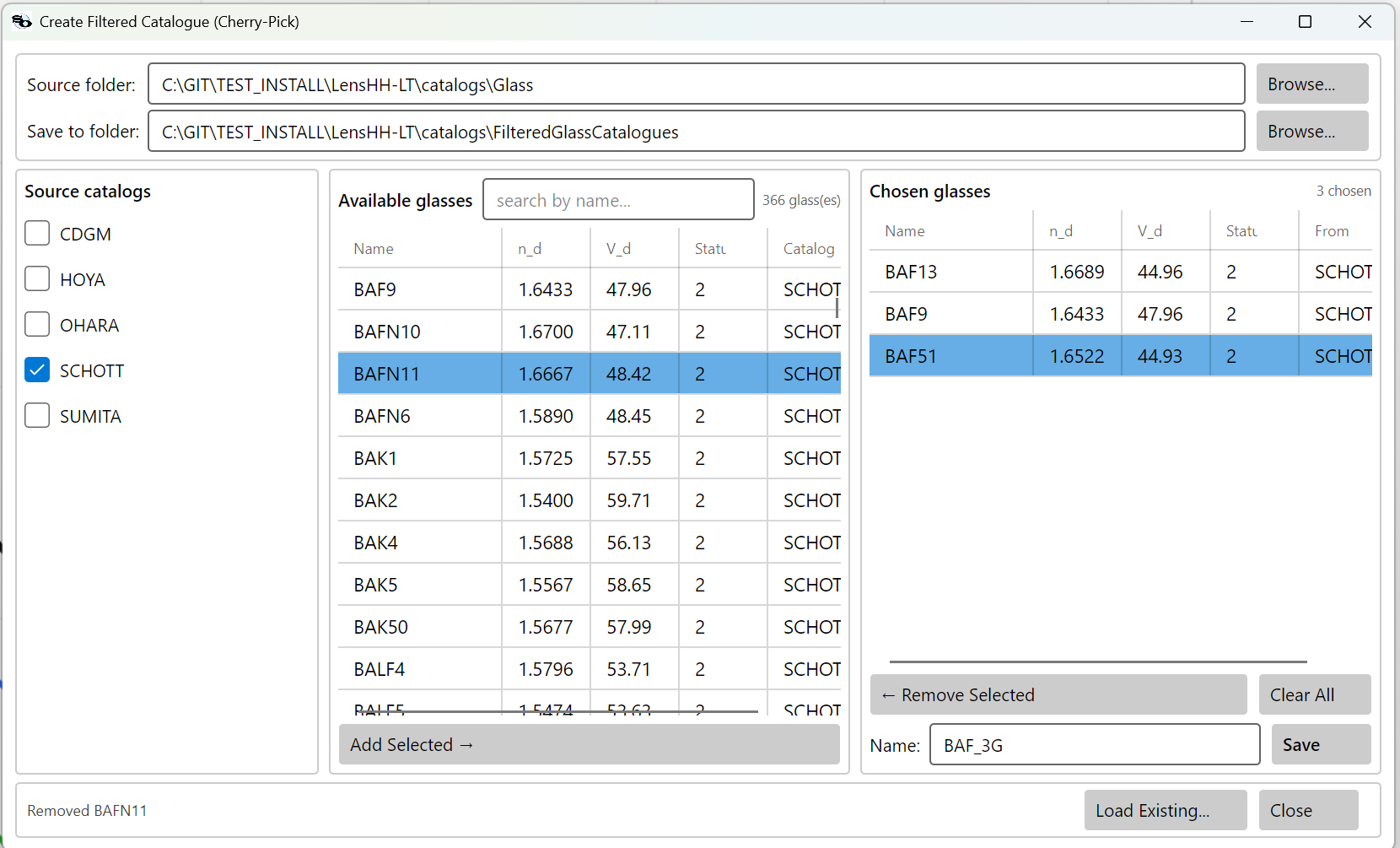Viewport: 1400px width, 848px height.
Task: Enable the CDGM source catalog checkbox
Action: coord(37,233)
